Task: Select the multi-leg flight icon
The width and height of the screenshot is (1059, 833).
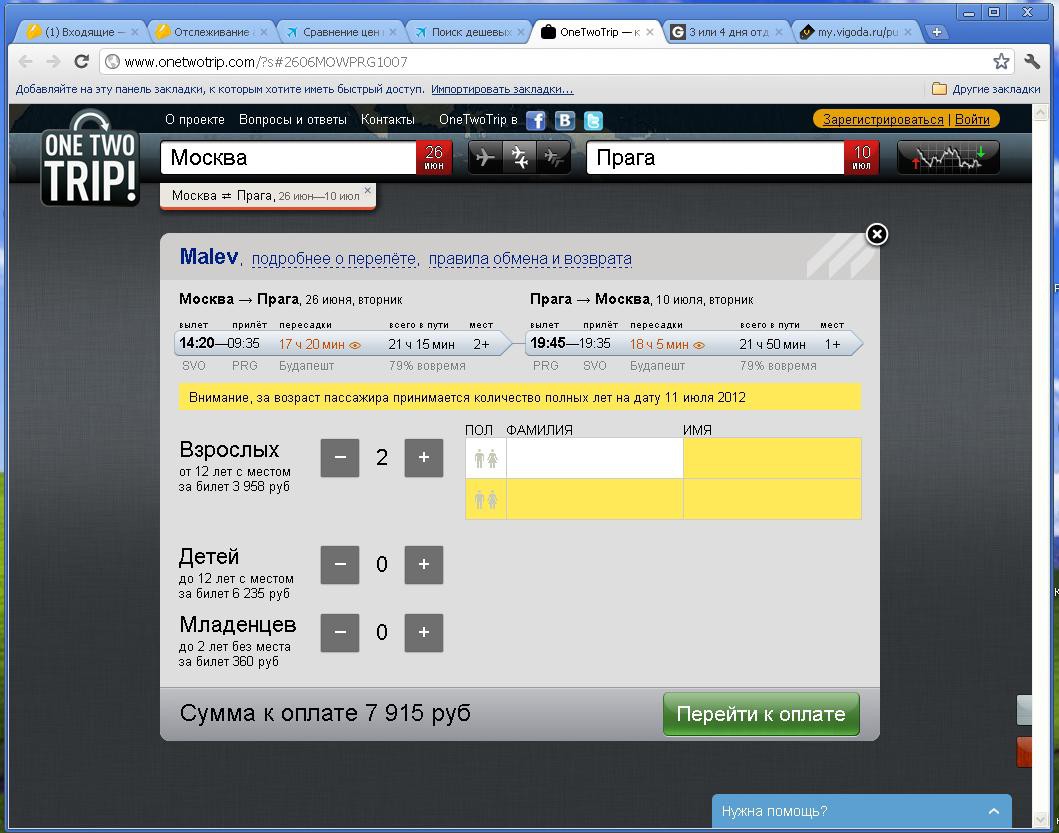Action: (553, 157)
